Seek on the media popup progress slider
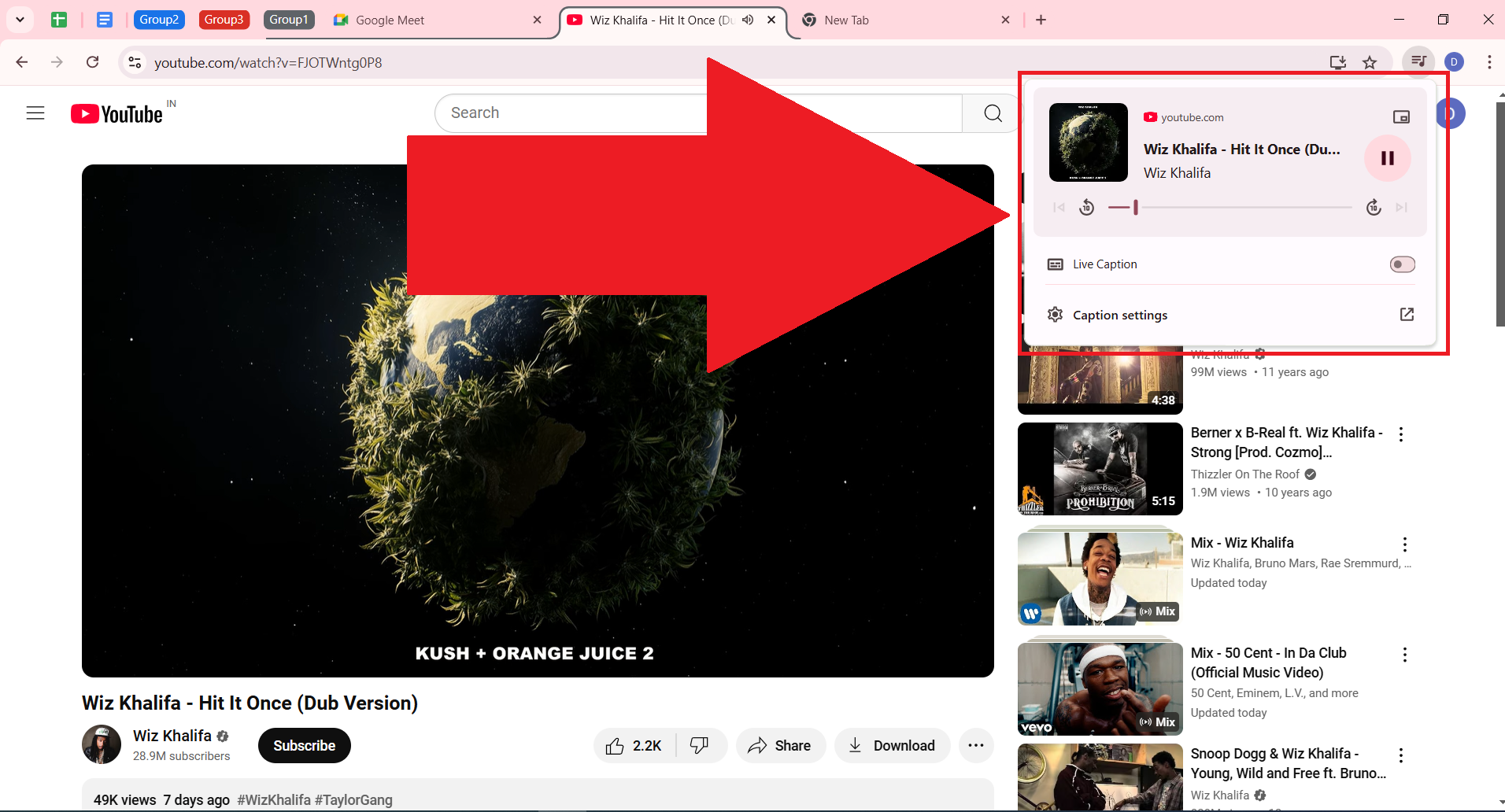 (x=1230, y=208)
